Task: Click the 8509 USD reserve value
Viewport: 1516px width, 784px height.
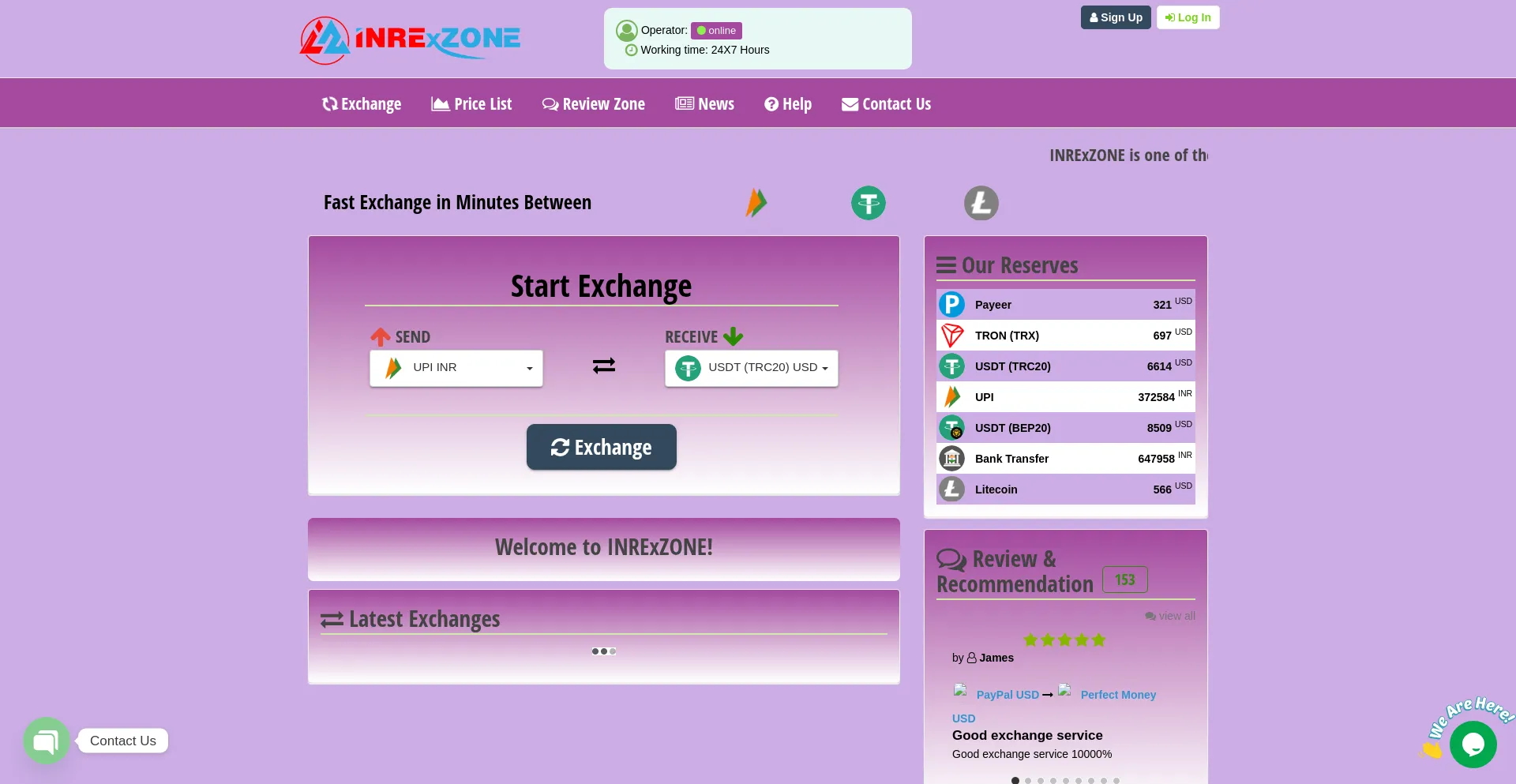Action: [x=1169, y=427]
